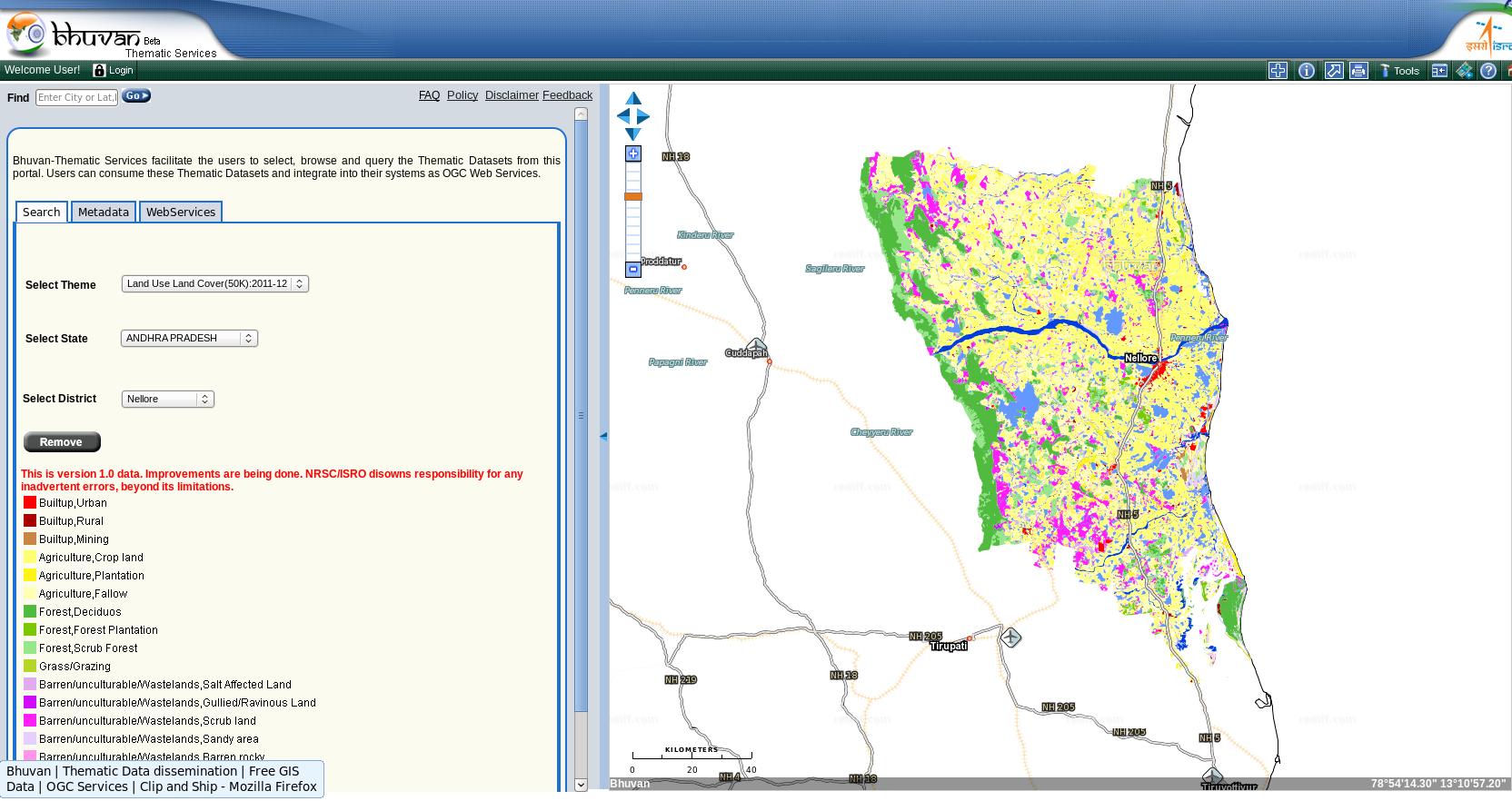Pan map up with the up arrow
Screen dimensions: 1512x801
click(x=633, y=99)
